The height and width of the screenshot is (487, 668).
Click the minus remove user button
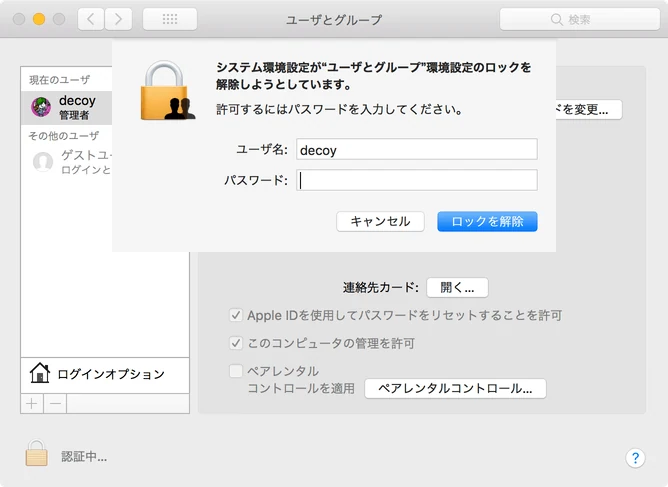[55, 403]
